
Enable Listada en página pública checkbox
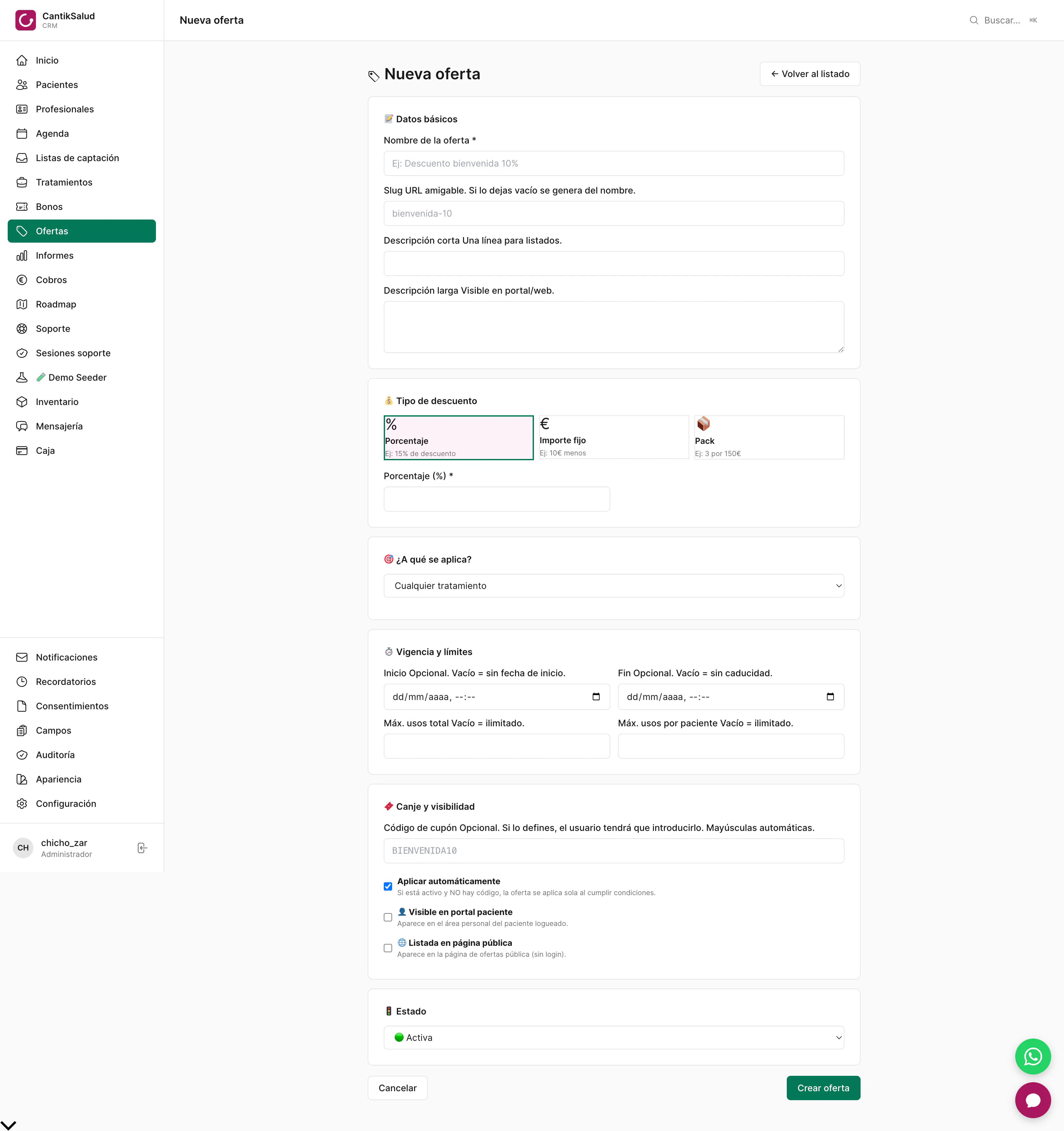(x=388, y=948)
